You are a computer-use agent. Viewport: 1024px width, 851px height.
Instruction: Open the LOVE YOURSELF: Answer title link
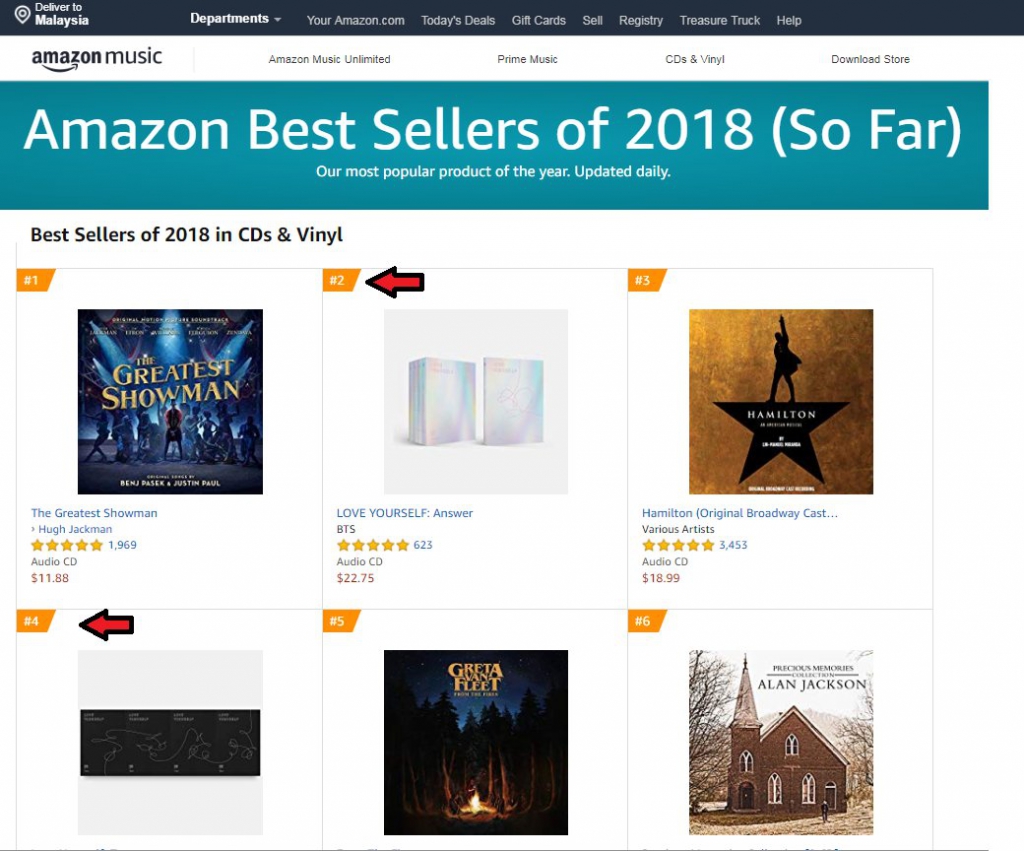(405, 513)
